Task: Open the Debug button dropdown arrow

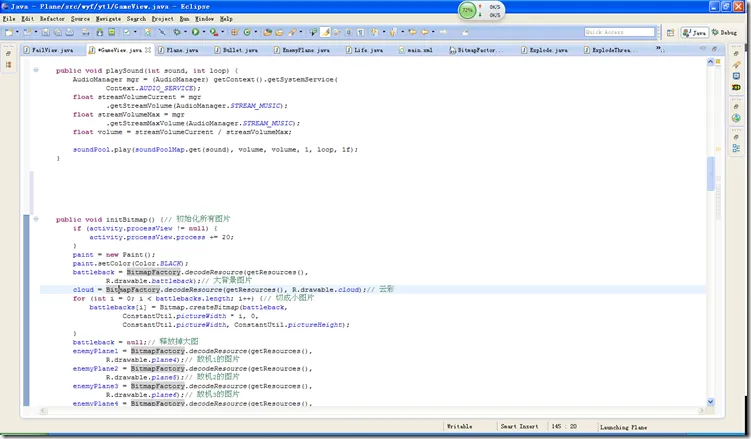Action: 185,32
